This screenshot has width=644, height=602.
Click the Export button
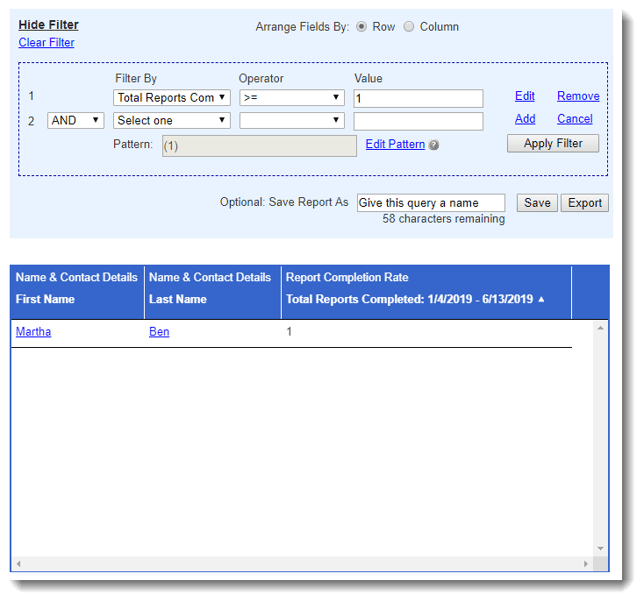click(585, 203)
